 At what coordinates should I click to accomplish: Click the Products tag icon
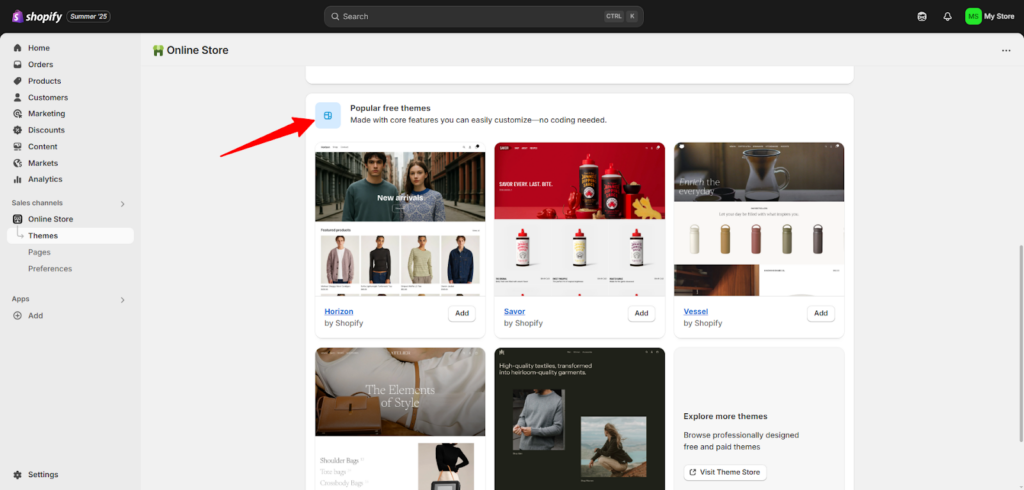click(18, 81)
